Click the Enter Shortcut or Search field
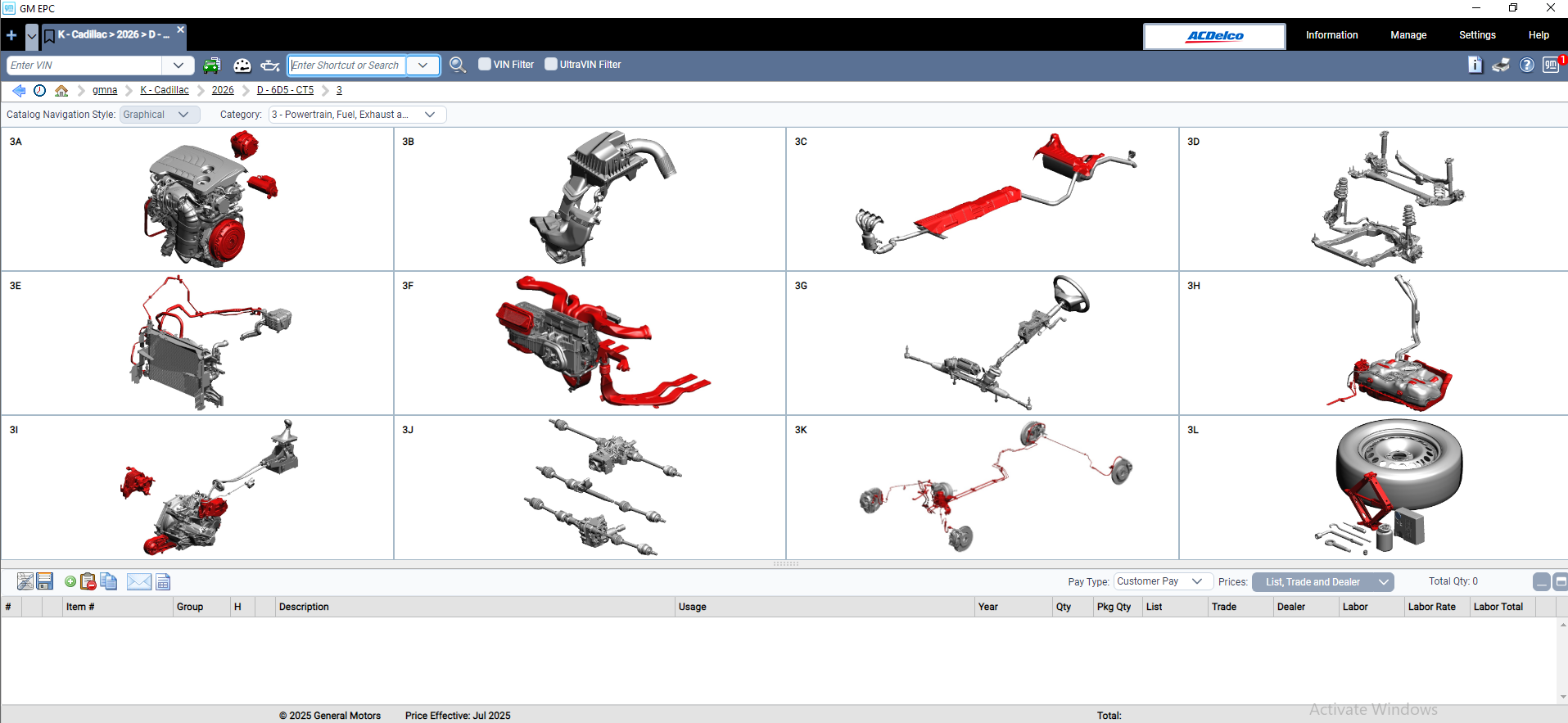The height and width of the screenshot is (723, 1568). click(347, 66)
